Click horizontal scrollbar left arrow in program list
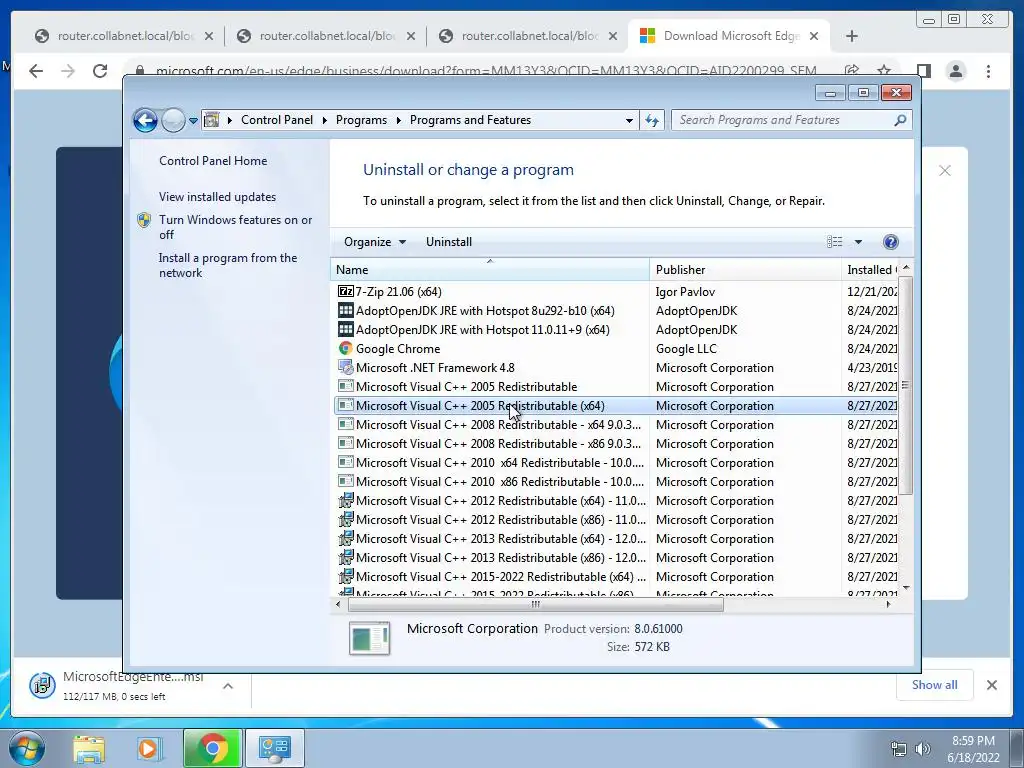Image resolution: width=1024 pixels, height=768 pixels. 338,604
